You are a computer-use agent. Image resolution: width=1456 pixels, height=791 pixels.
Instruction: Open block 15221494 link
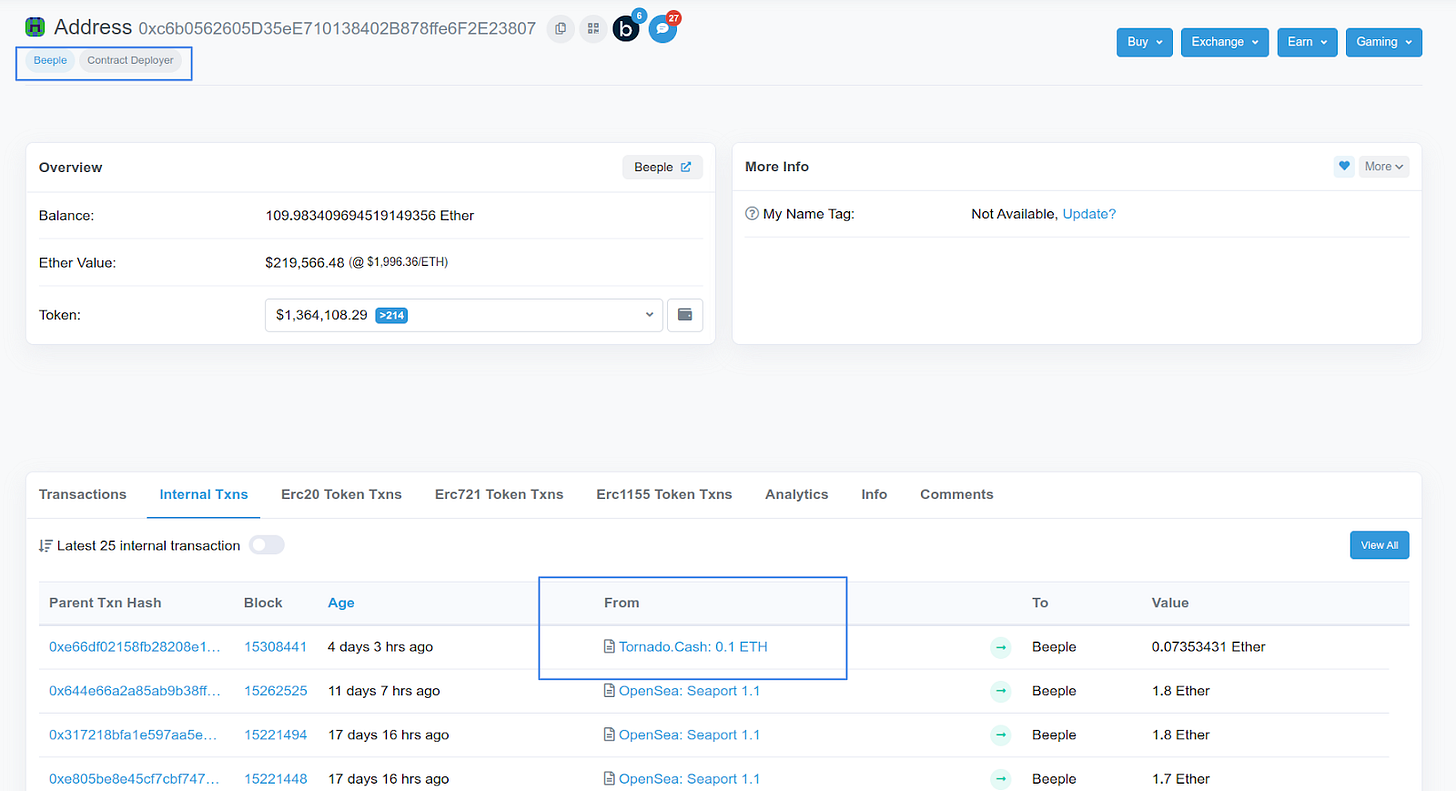276,735
